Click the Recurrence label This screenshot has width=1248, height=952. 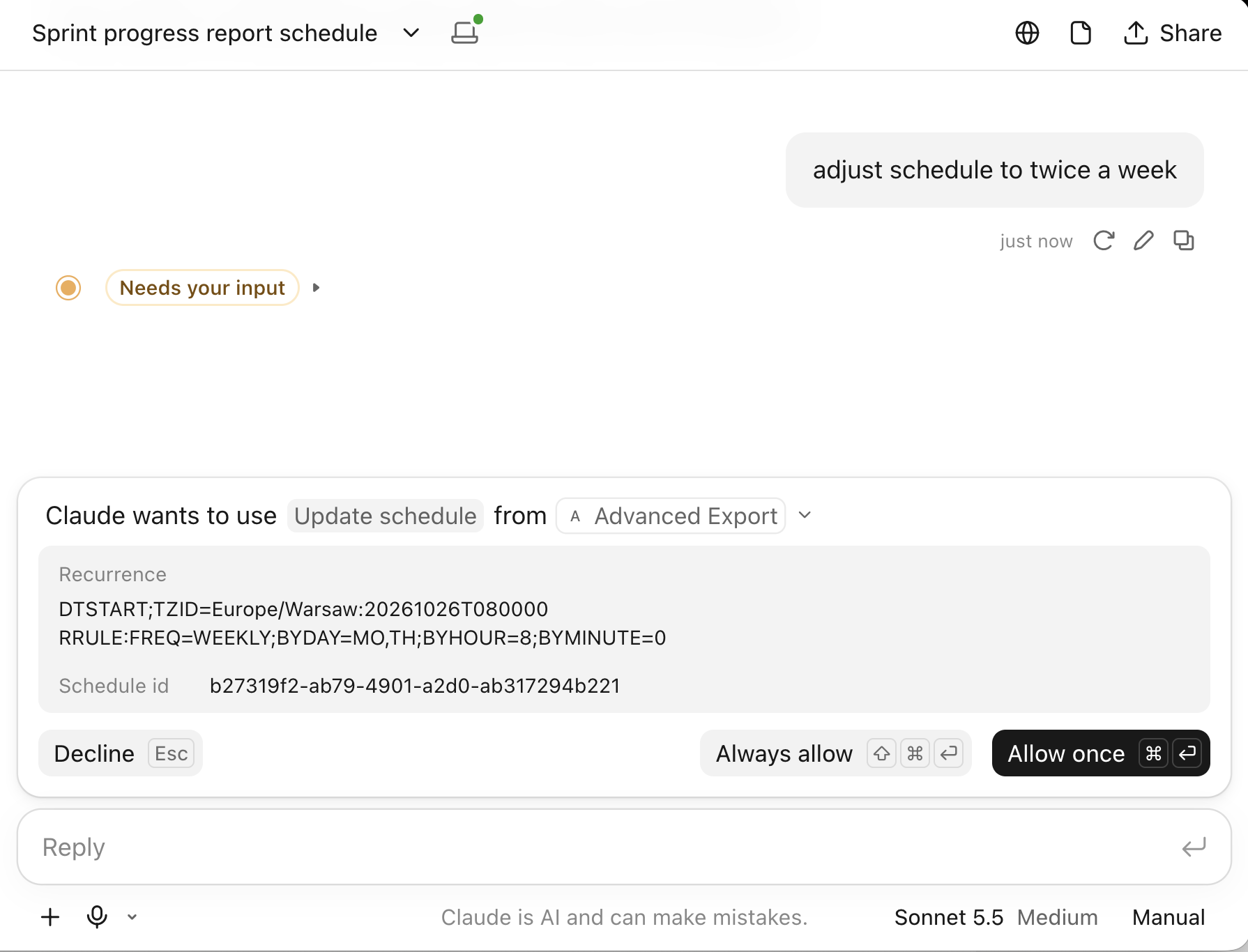pos(112,574)
